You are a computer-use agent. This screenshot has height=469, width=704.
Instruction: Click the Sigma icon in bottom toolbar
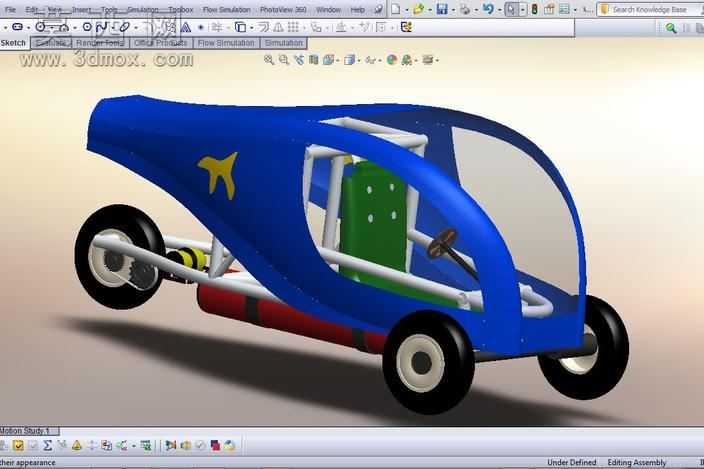[48, 446]
